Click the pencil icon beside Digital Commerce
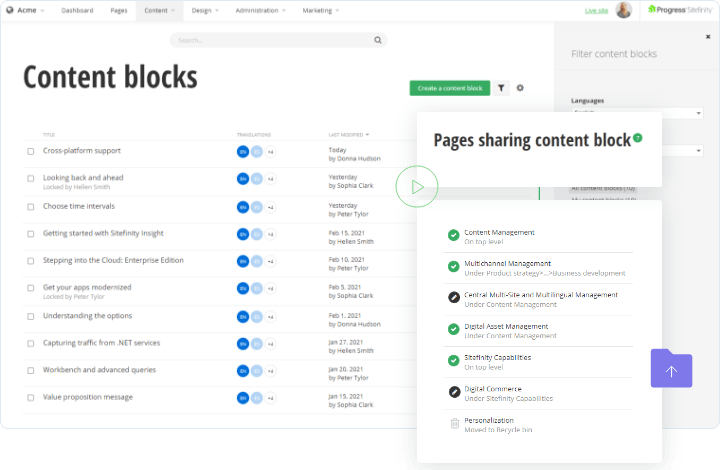720x470 pixels. tap(454, 392)
